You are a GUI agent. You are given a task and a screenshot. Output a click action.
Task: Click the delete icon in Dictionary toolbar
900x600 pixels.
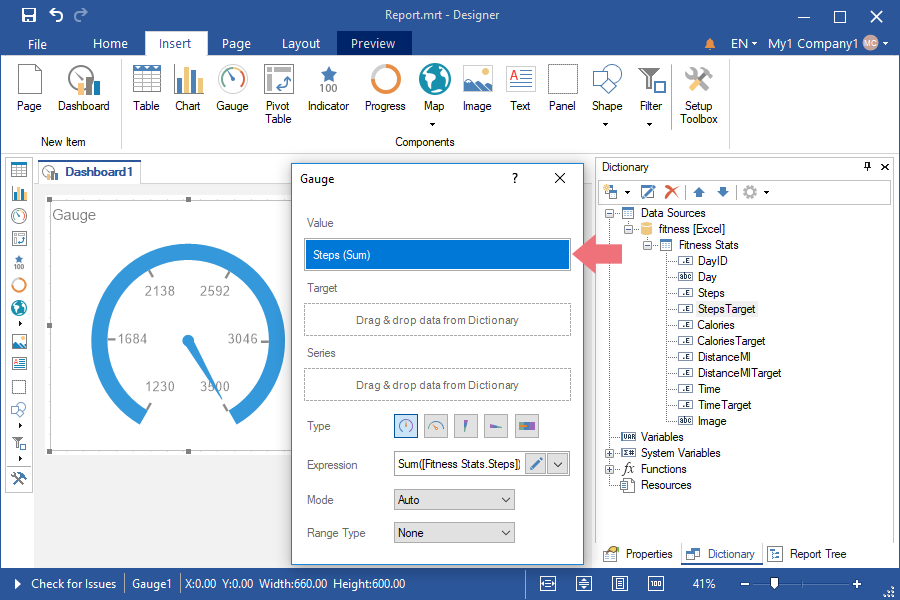[672, 192]
